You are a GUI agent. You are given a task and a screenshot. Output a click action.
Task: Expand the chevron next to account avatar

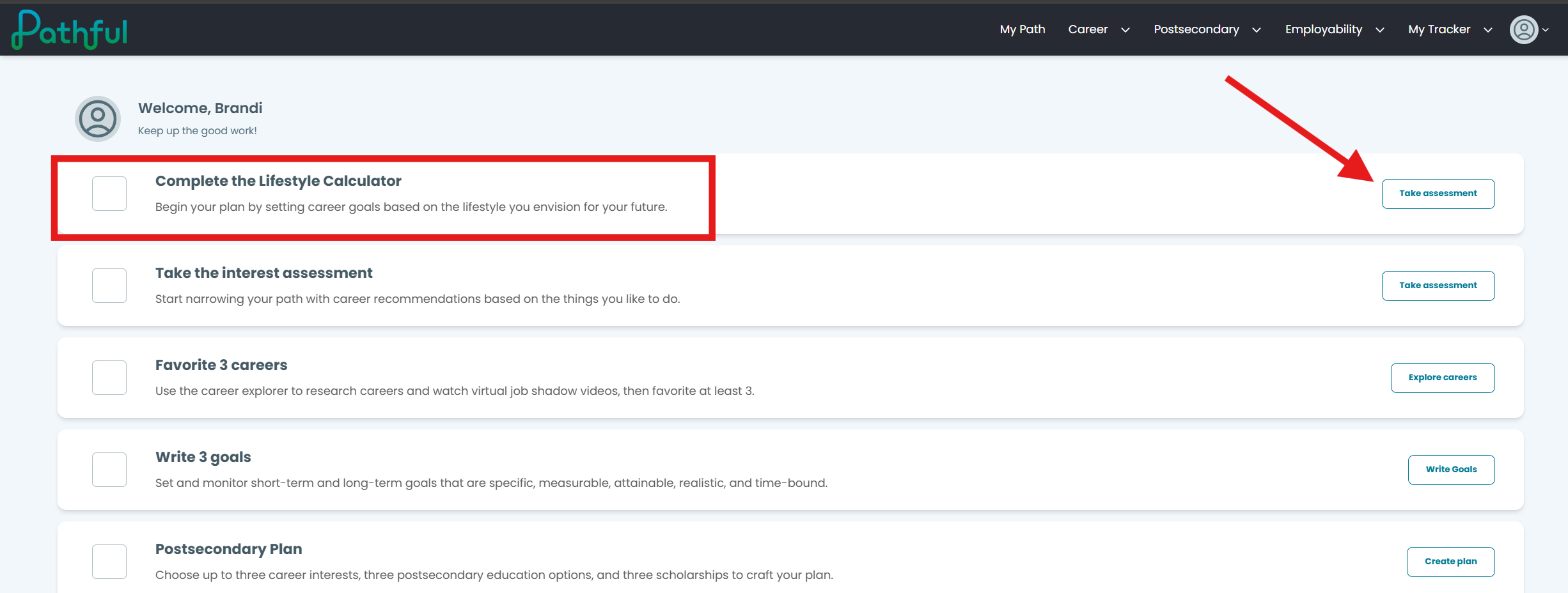[x=1546, y=30]
